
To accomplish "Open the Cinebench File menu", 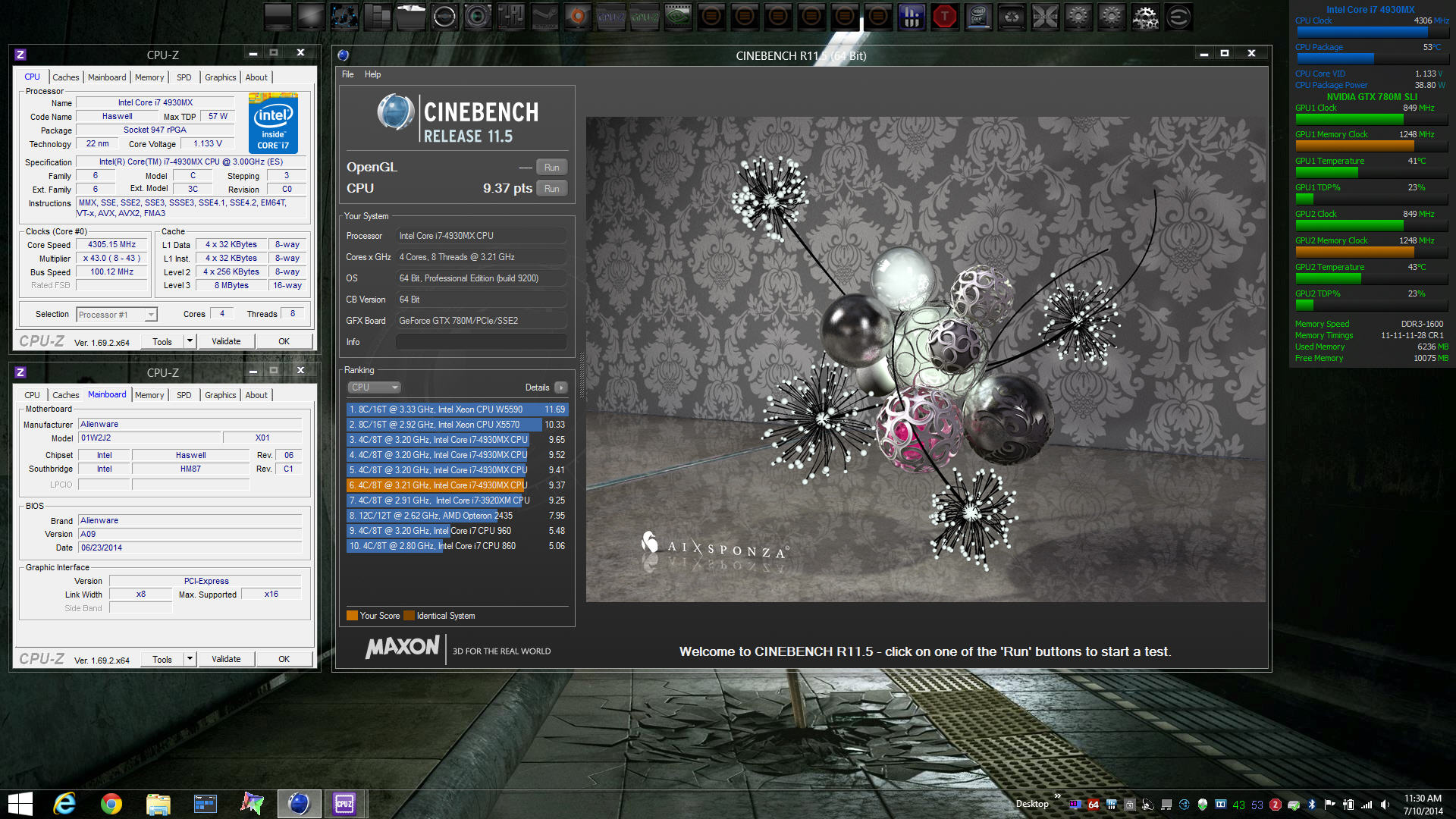I will (348, 74).
